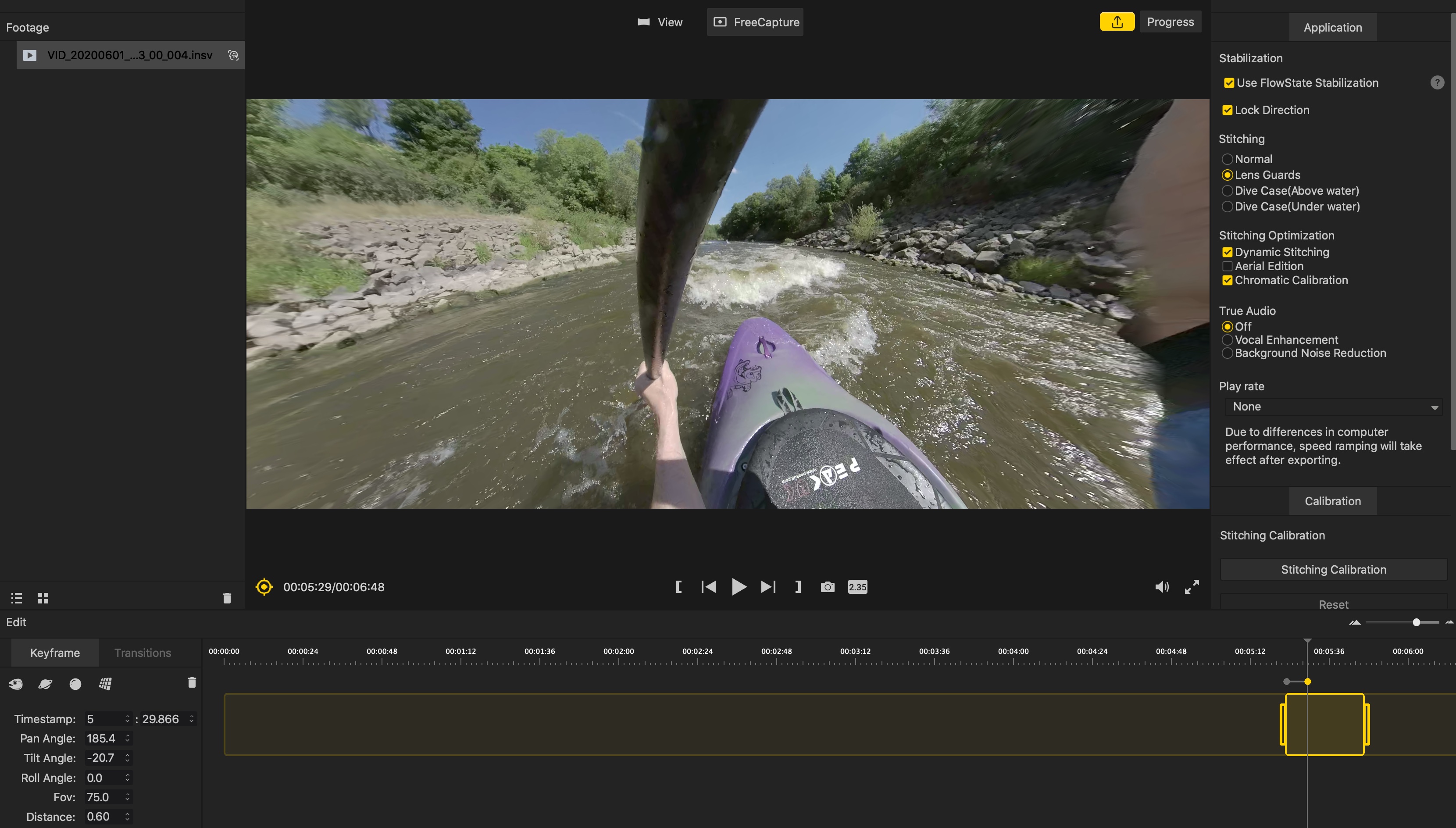Switch to the Transitions tab
The image size is (1456, 828).
[142, 652]
